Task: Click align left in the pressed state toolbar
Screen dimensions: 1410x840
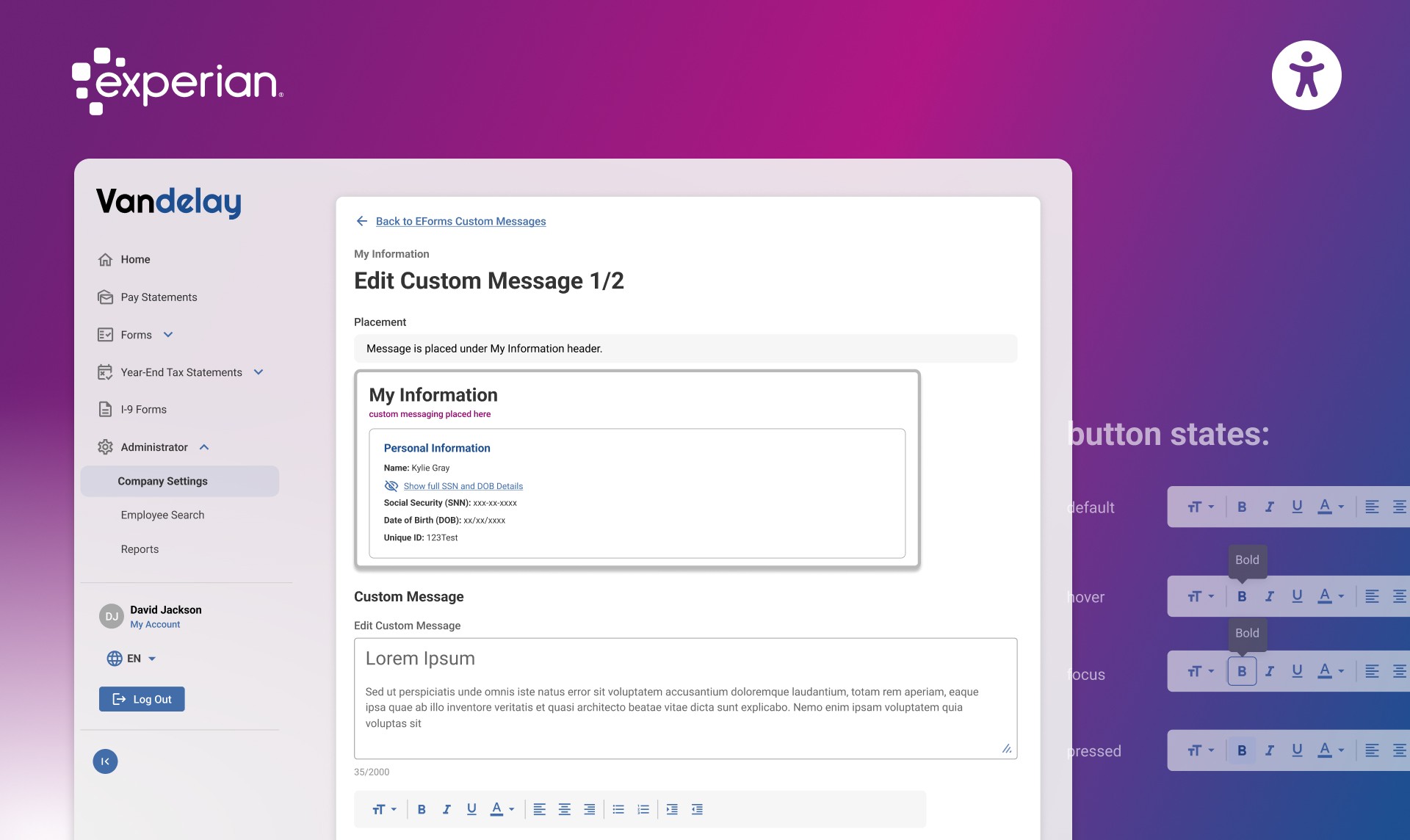Action: (x=1372, y=750)
